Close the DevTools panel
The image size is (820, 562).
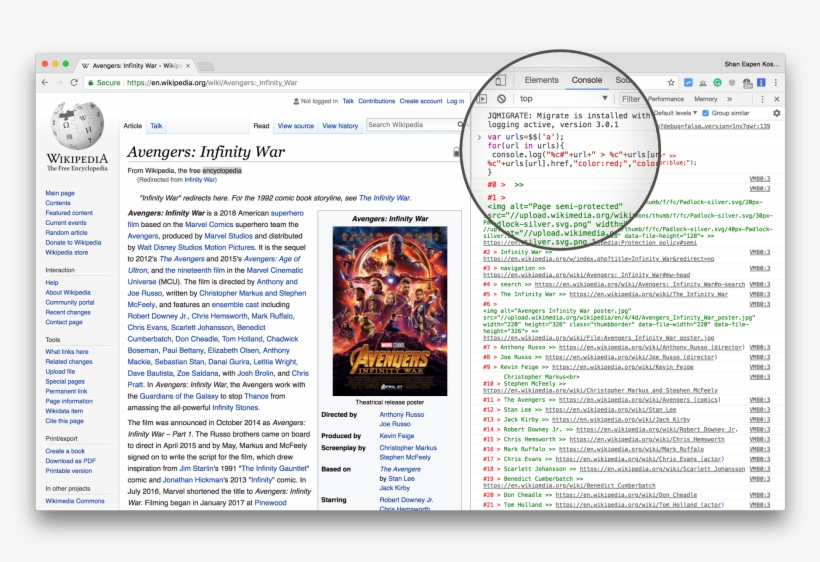coord(777,99)
